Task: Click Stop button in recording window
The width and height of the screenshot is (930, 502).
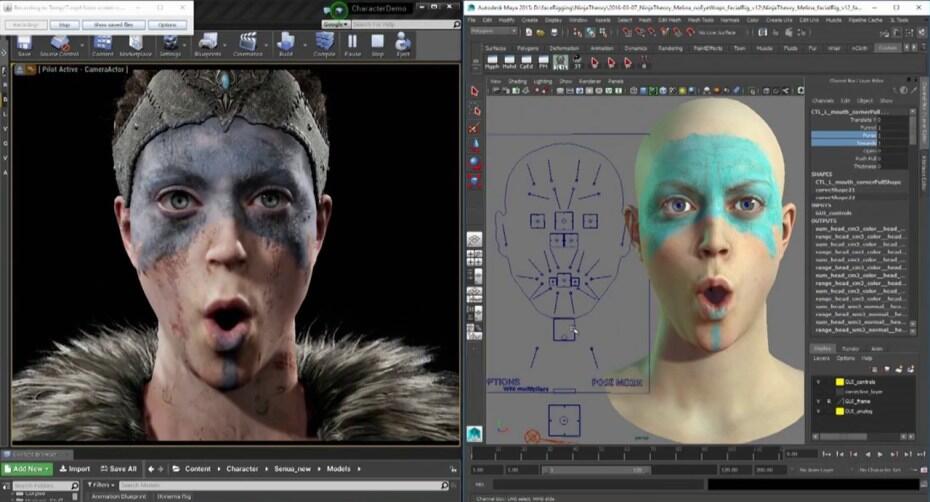Action: click(x=65, y=24)
